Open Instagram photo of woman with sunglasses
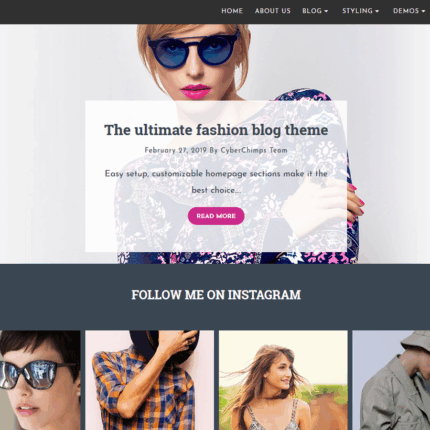430x430 pixels. click(x=40, y=380)
